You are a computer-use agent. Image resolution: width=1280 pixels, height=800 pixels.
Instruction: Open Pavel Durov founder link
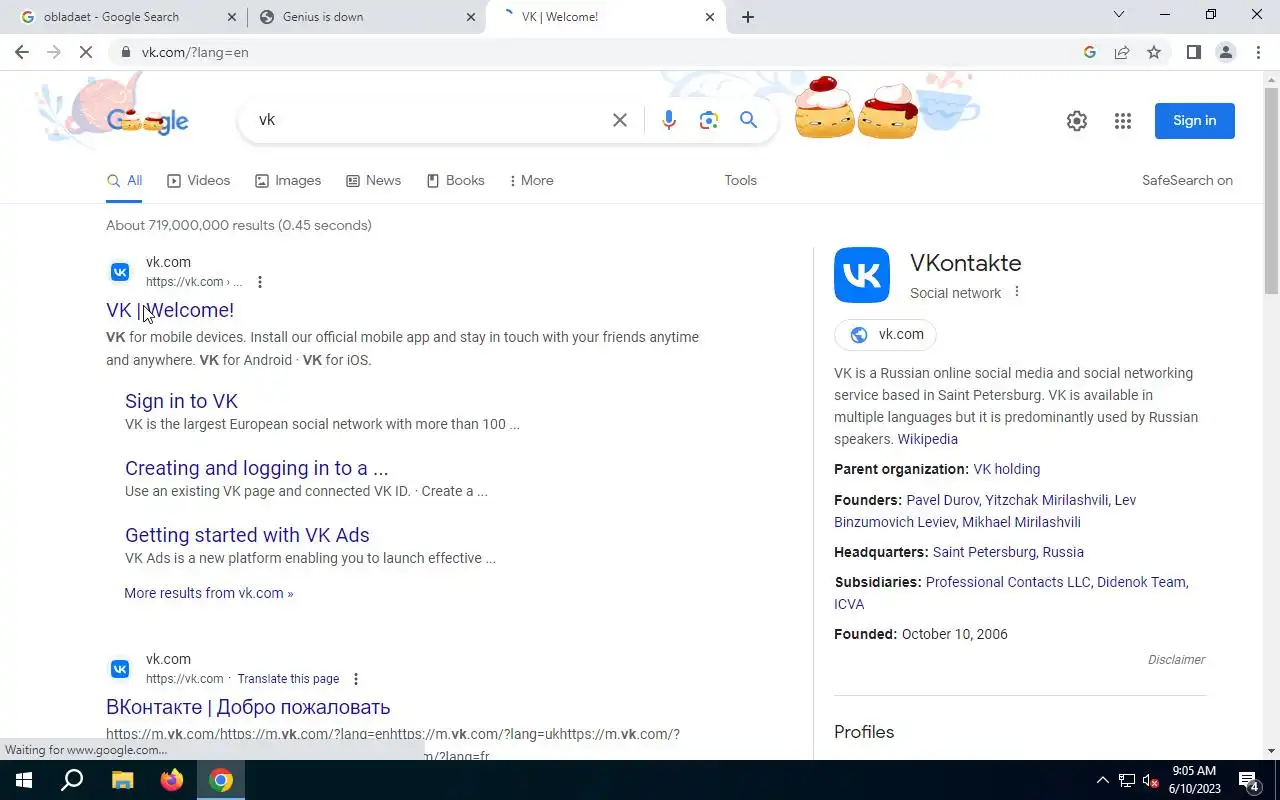tap(942, 500)
